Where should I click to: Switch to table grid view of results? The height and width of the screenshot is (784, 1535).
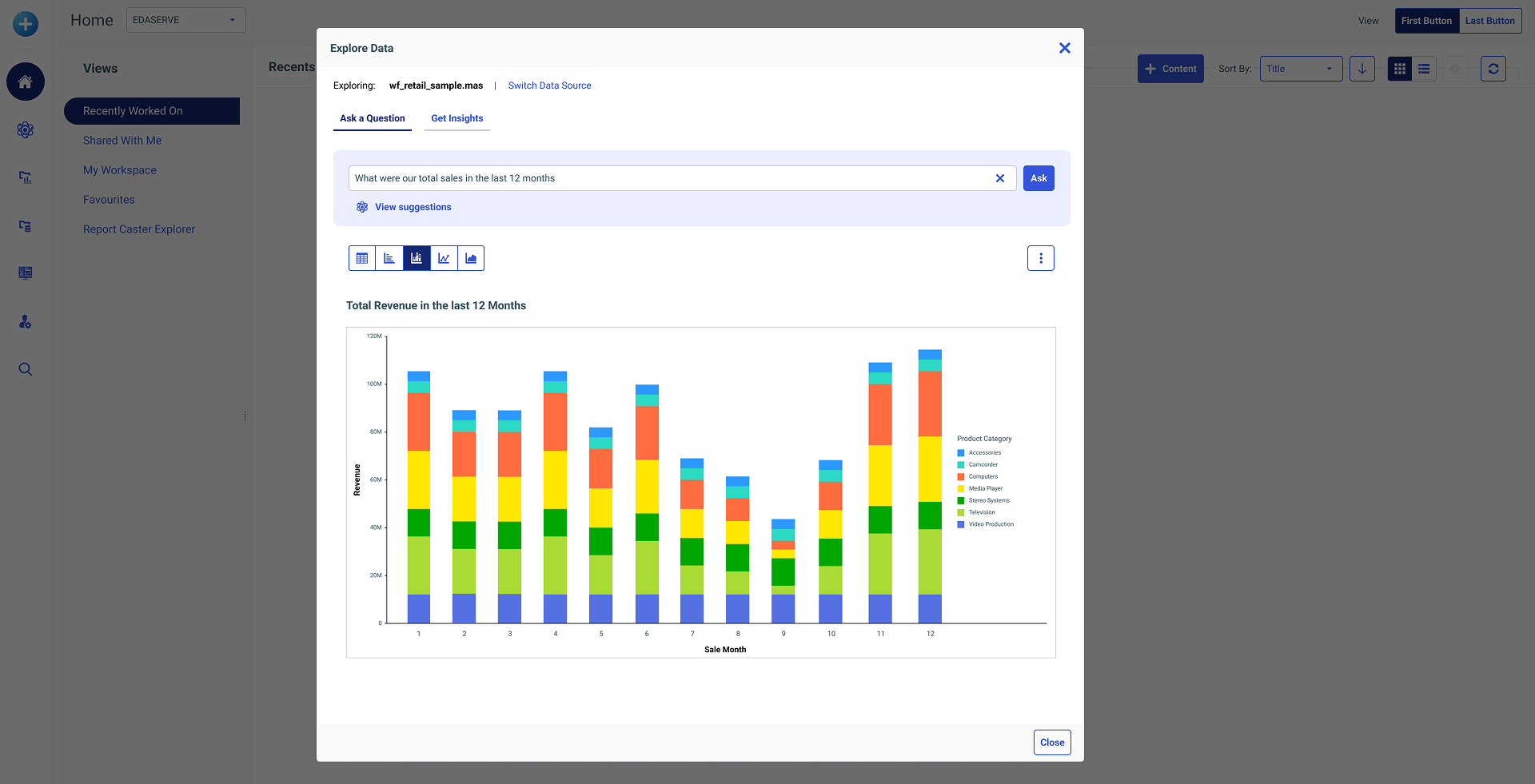[362, 258]
